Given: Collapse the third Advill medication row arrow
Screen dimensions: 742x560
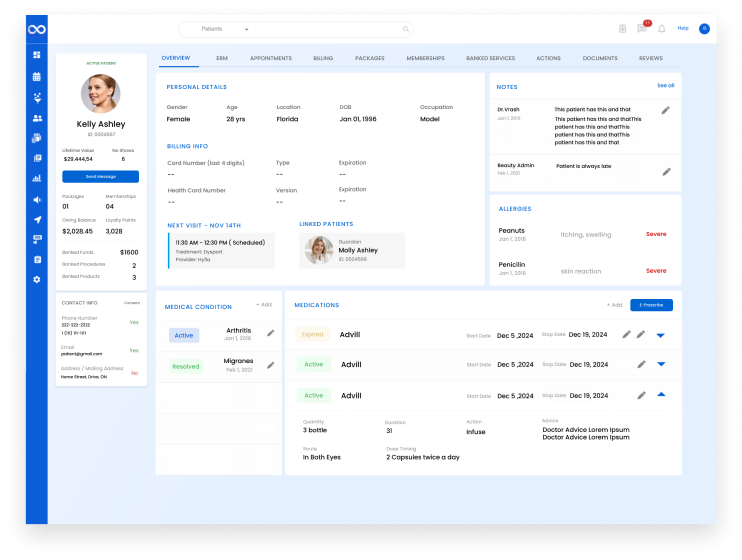Looking at the screenshot, I should point(661,394).
